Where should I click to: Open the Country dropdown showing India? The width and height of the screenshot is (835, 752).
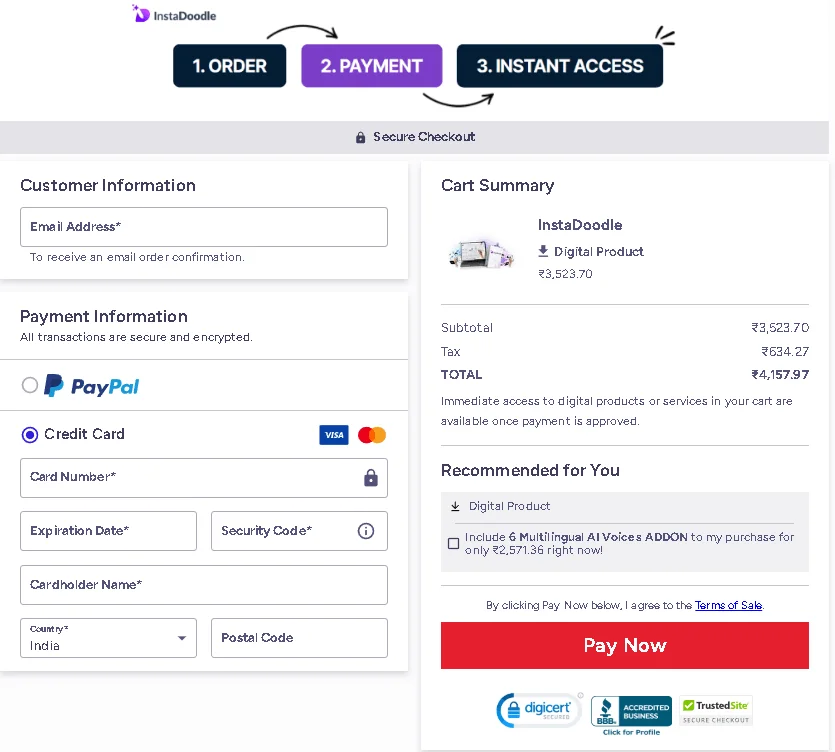[108, 638]
